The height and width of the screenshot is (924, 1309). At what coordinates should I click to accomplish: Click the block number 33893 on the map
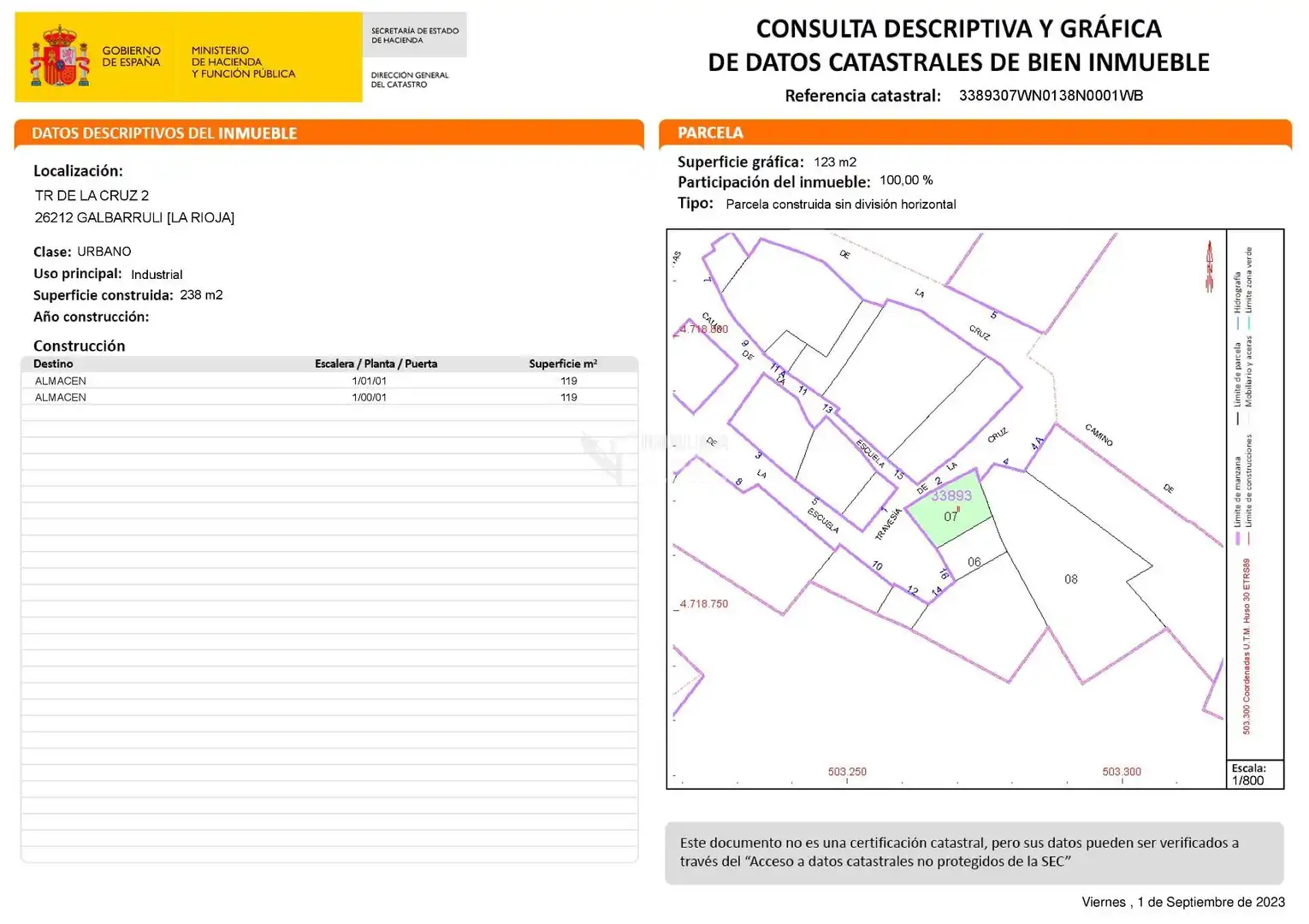coord(951,495)
